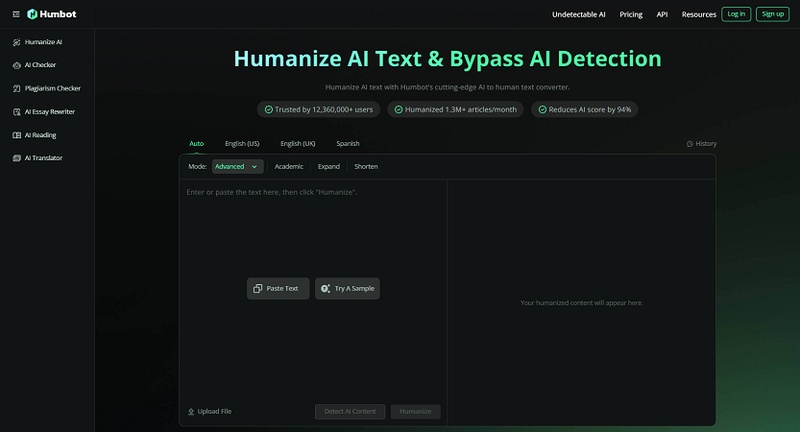Select the English (UK) tab
Image resolution: width=800 pixels, height=432 pixels.
[297, 144]
